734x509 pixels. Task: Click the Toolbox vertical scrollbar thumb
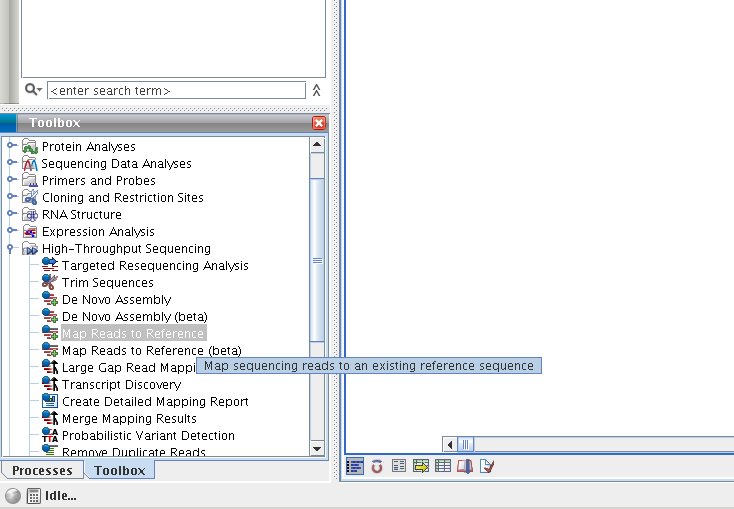[x=317, y=260]
